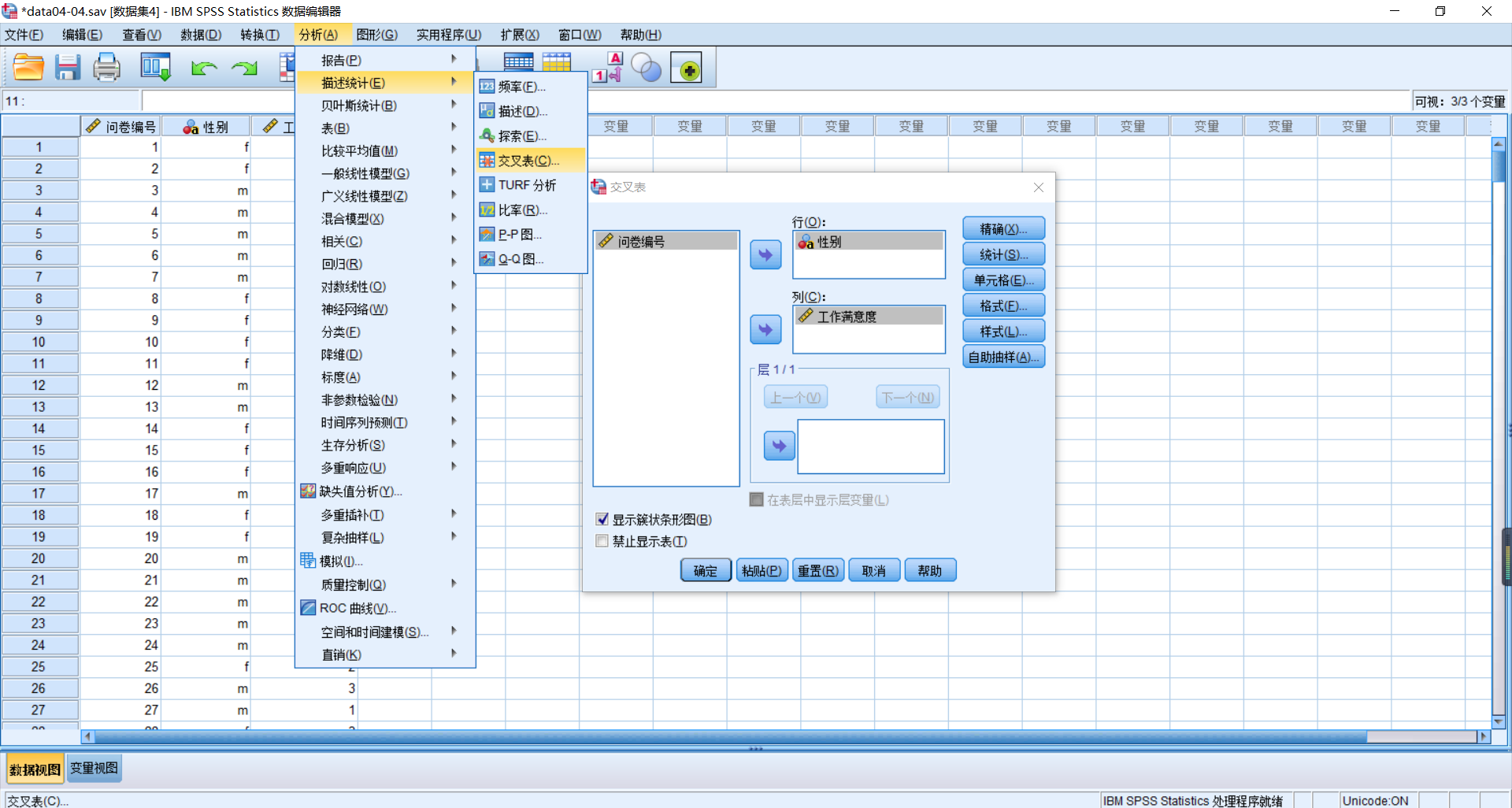This screenshot has width=1512, height=808.
Task: Print using the printer toolbar icon
Action: click(x=107, y=68)
